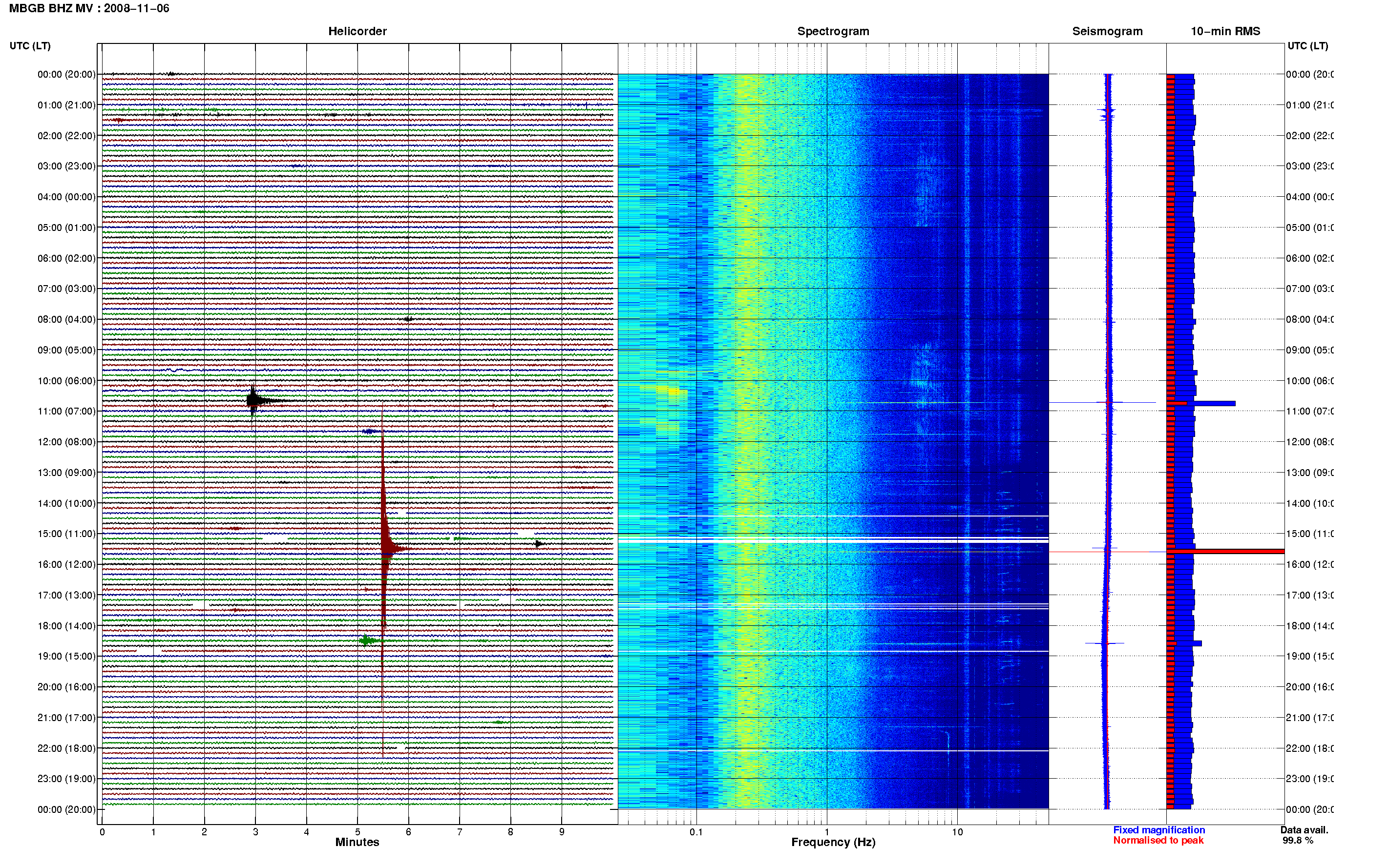Click the left 12:00 (08:00) time label
Image resolution: width=1389 pixels, height=868 pixels.
click(66, 442)
